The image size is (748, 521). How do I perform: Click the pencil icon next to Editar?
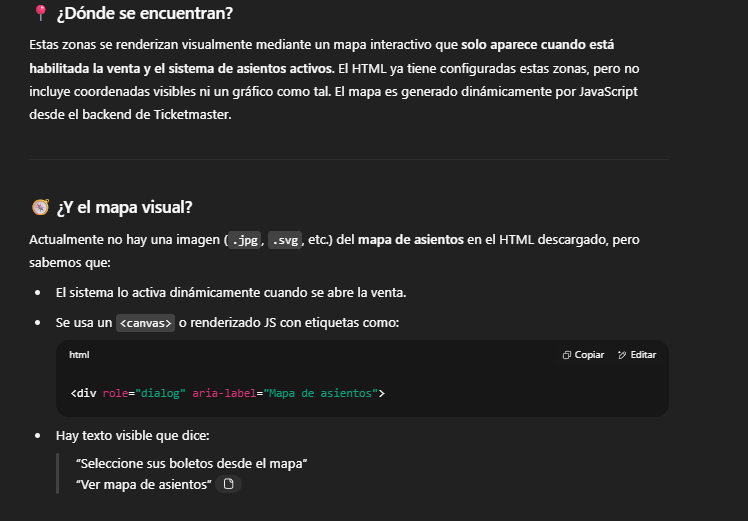[622, 355]
